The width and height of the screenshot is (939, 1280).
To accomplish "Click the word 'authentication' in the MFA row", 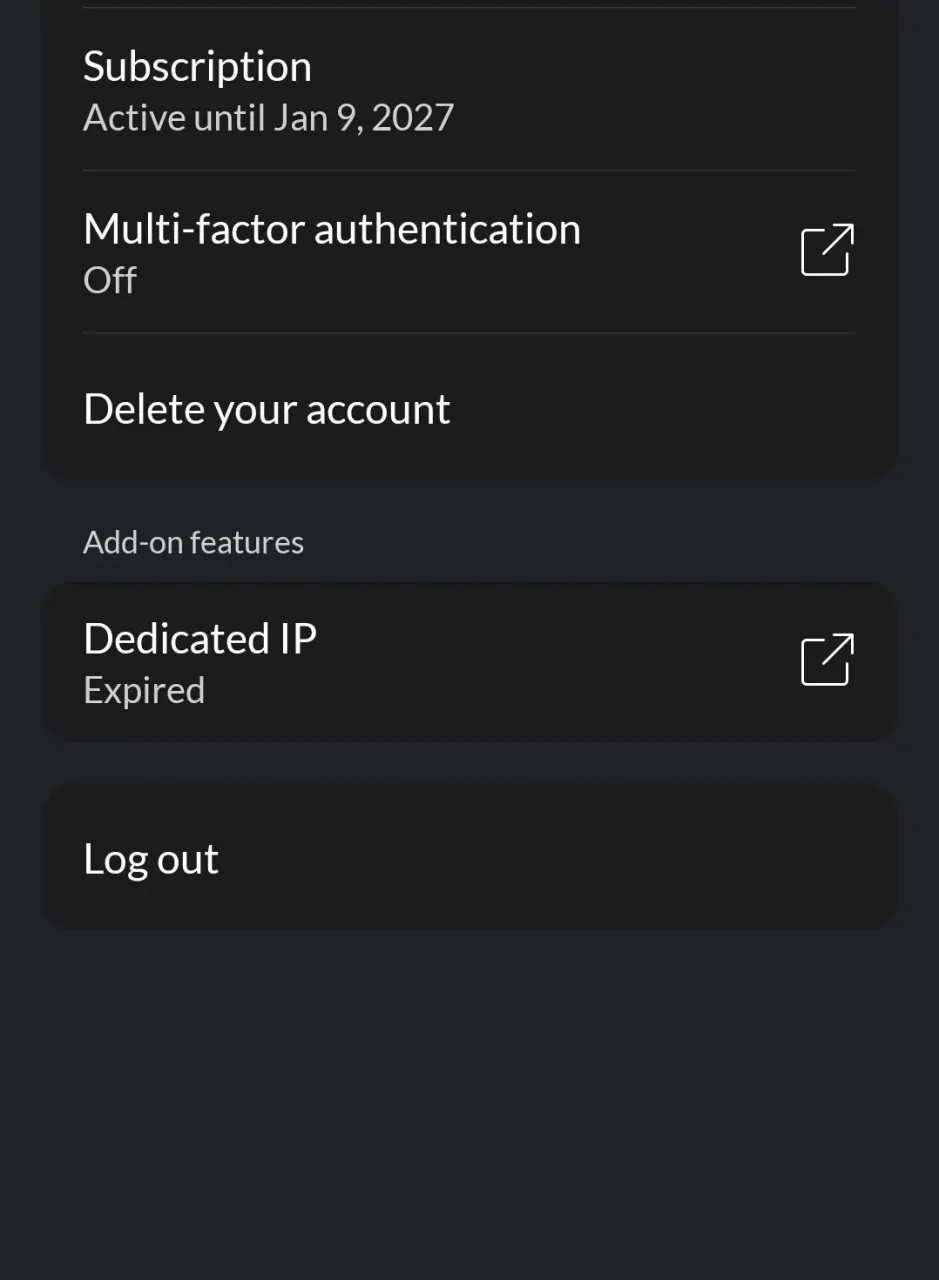I will point(447,229).
